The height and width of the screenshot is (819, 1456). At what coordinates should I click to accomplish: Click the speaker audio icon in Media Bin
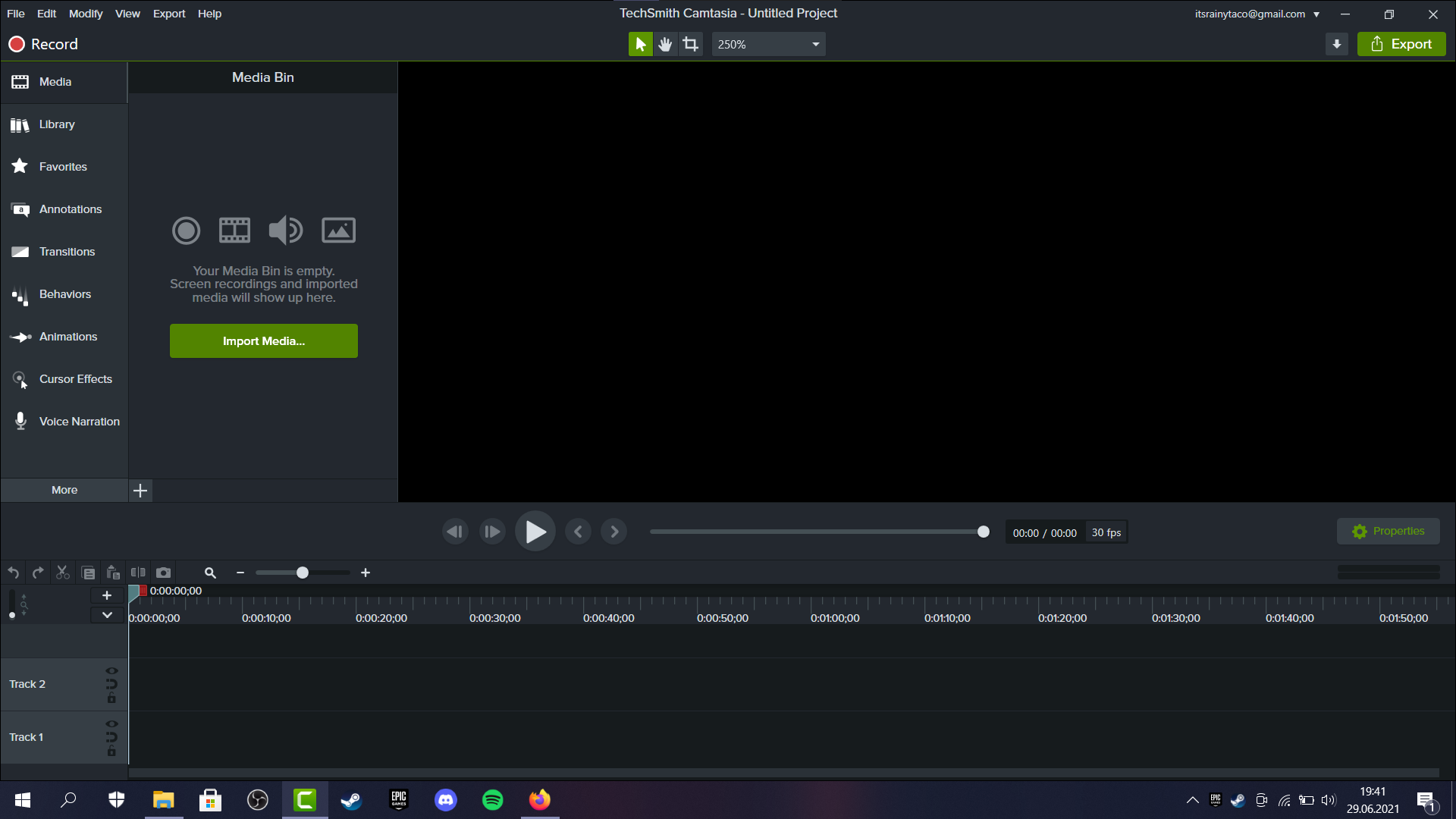coord(286,231)
